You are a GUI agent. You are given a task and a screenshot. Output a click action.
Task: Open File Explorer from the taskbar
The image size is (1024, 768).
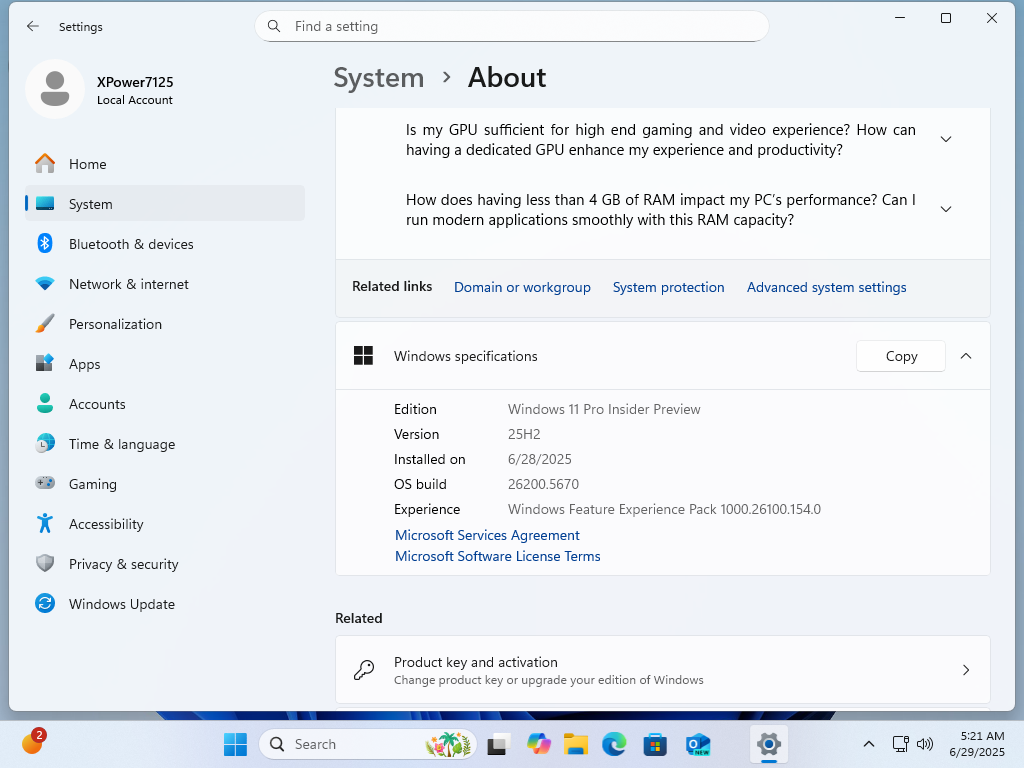(576, 744)
